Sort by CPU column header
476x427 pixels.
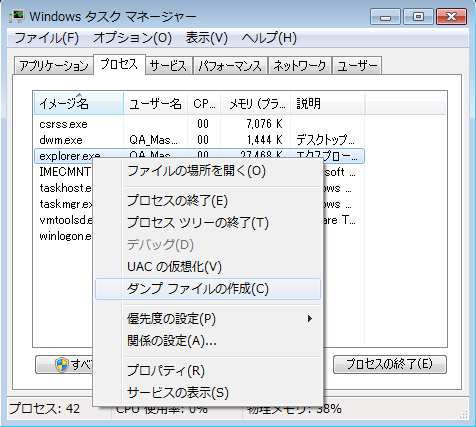click(x=204, y=104)
